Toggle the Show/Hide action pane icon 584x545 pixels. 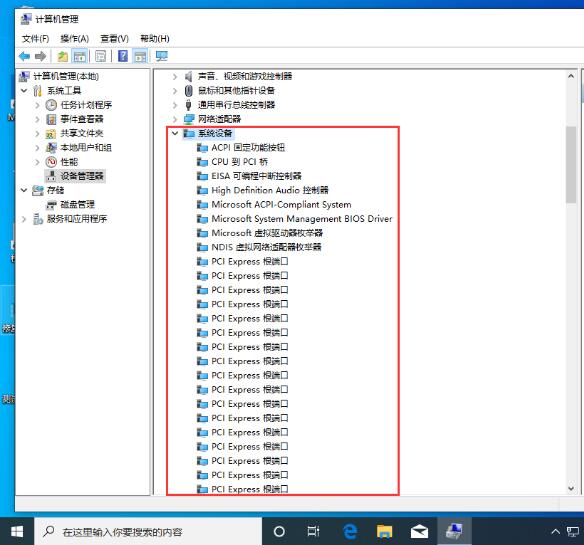(x=140, y=57)
